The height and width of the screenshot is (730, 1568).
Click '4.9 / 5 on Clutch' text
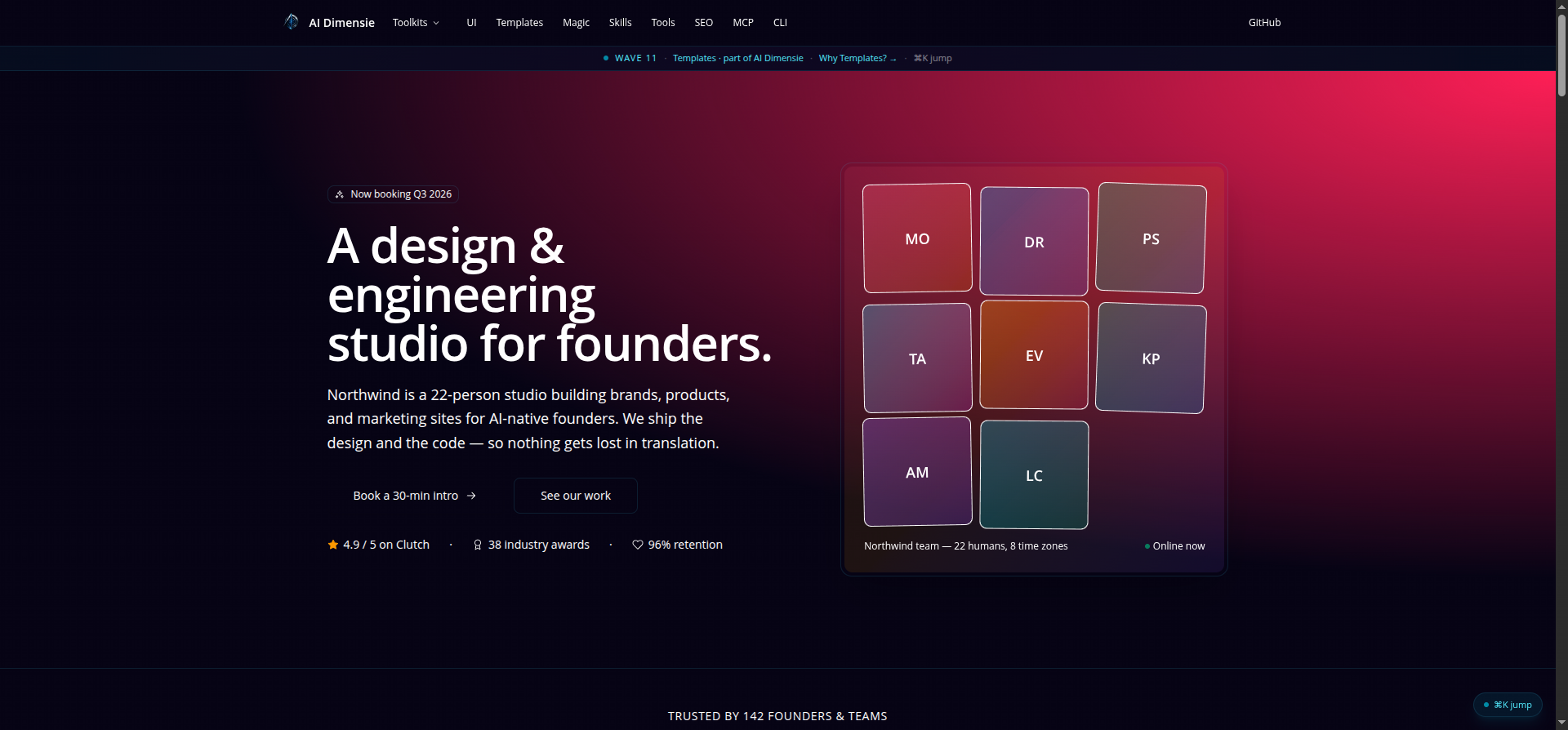click(x=386, y=545)
